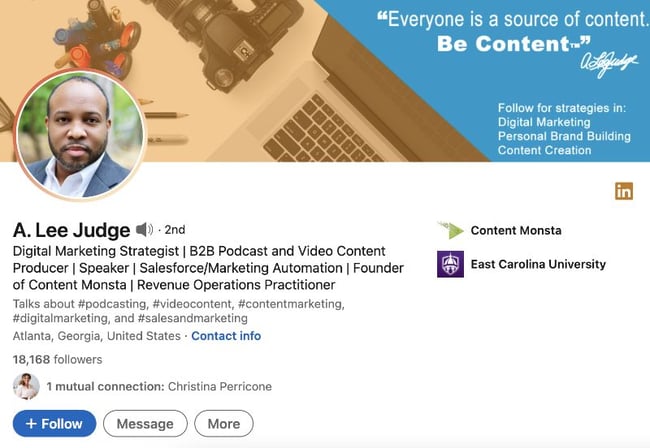Open the Content Monsta company logo
The height and width of the screenshot is (448, 650).
451,230
